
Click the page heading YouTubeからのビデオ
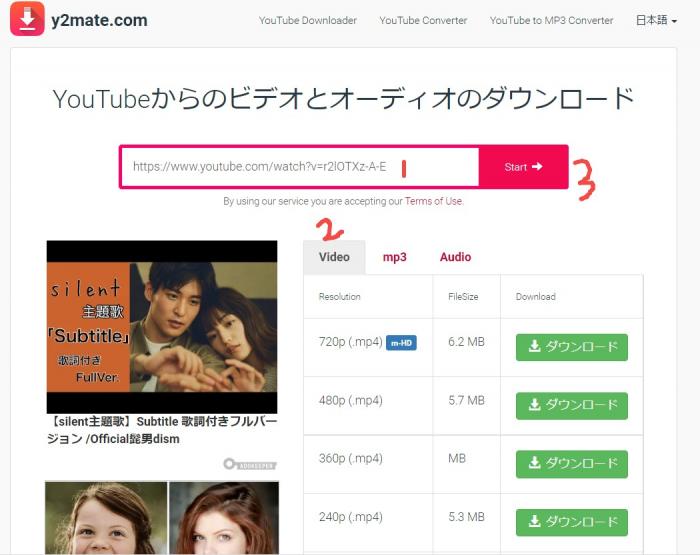click(x=343, y=99)
